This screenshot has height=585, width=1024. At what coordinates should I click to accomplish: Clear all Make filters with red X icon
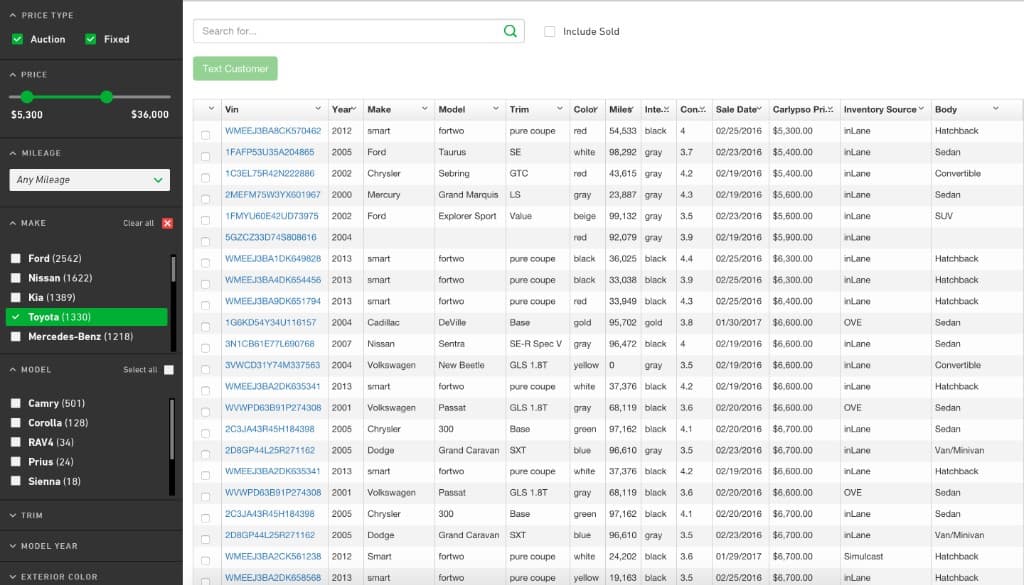coord(166,222)
